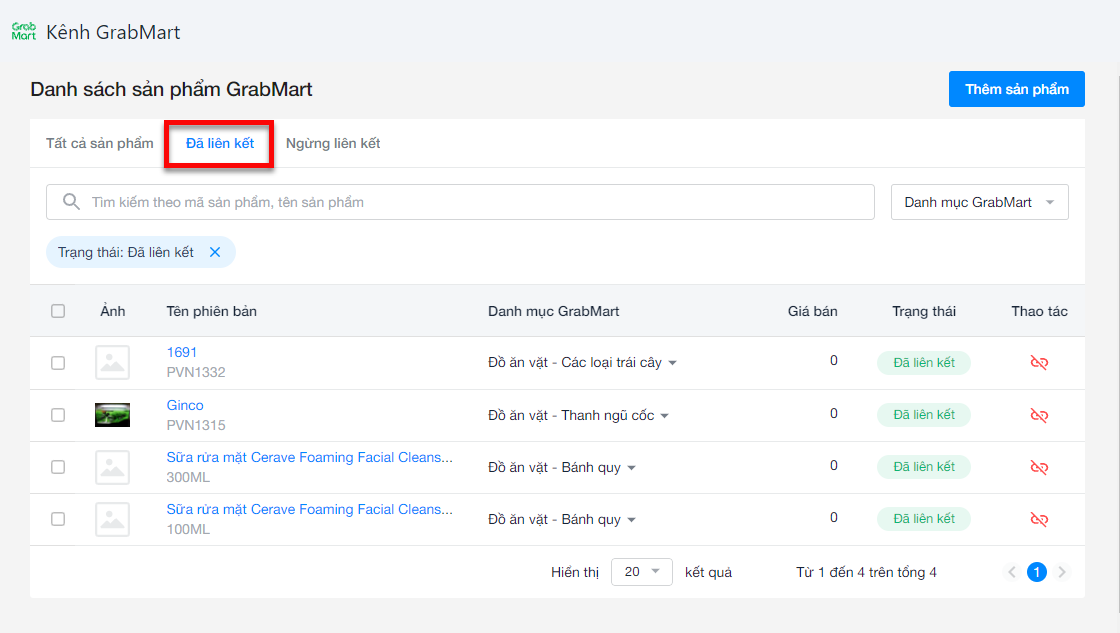Click the 'Danh sách sản phẩm GrabMart' heading
The height and width of the screenshot is (633, 1120).
click(x=171, y=89)
